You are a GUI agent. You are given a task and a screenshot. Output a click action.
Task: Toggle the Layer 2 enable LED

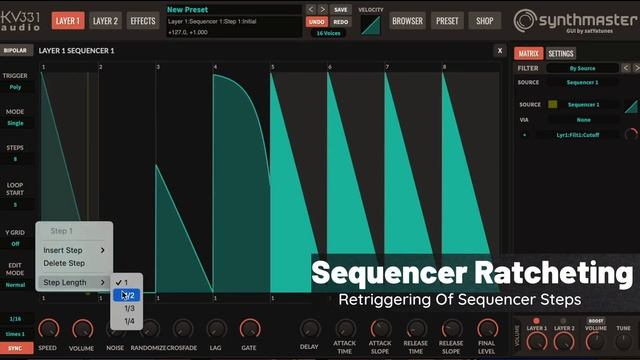click(x=564, y=321)
